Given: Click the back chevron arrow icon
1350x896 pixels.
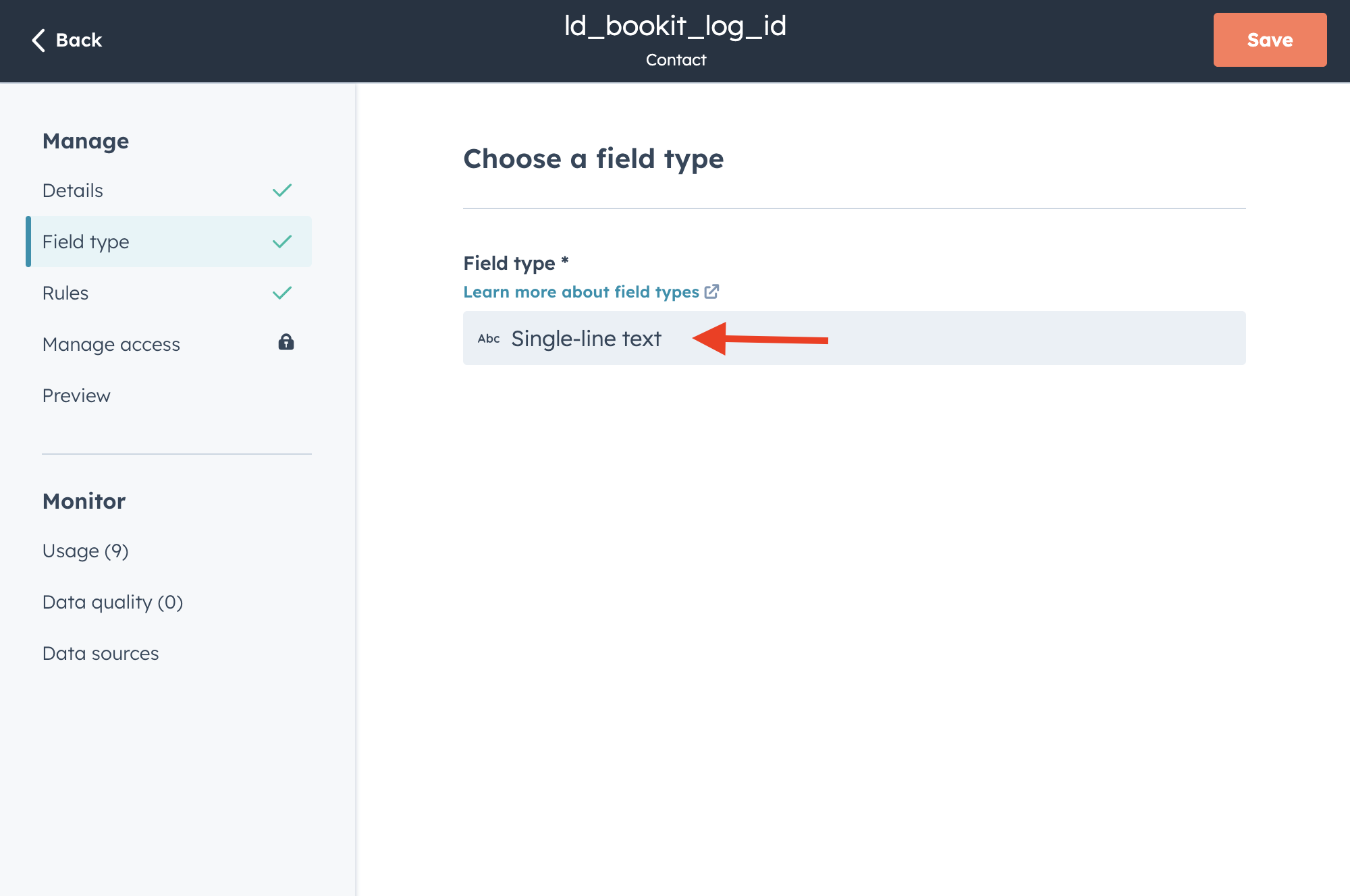Looking at the screenshot, I should click(38, 39).
